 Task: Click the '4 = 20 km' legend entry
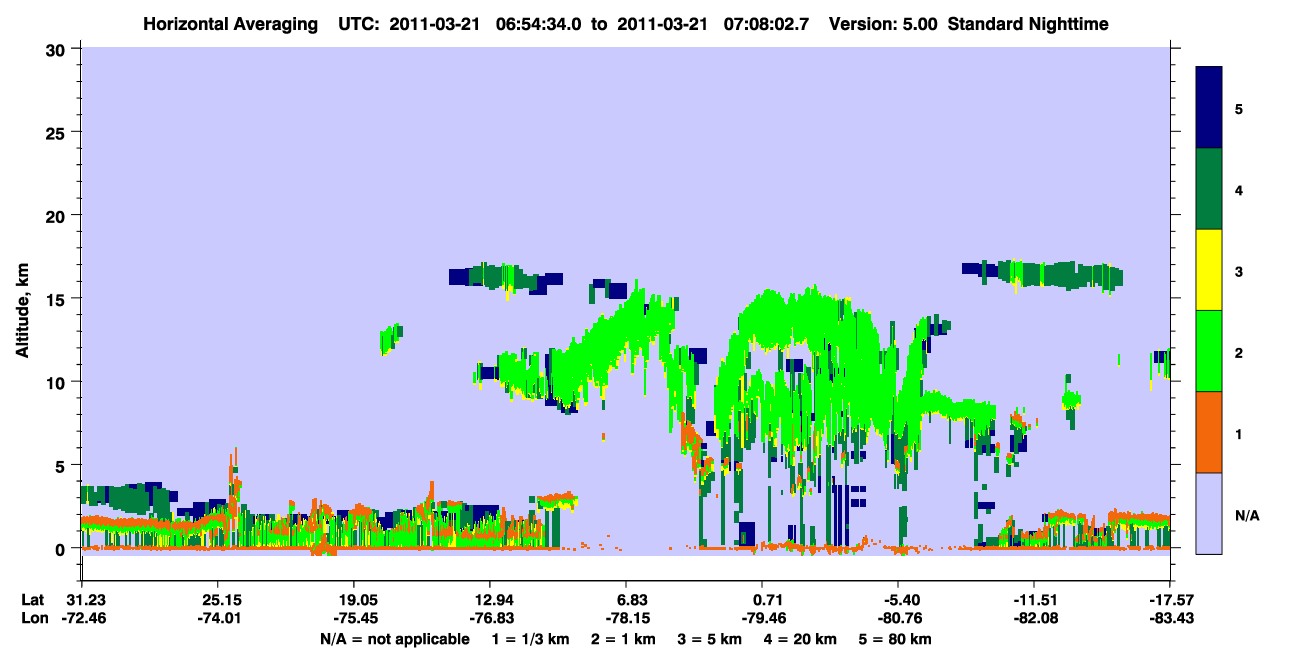tap(803, 639)
